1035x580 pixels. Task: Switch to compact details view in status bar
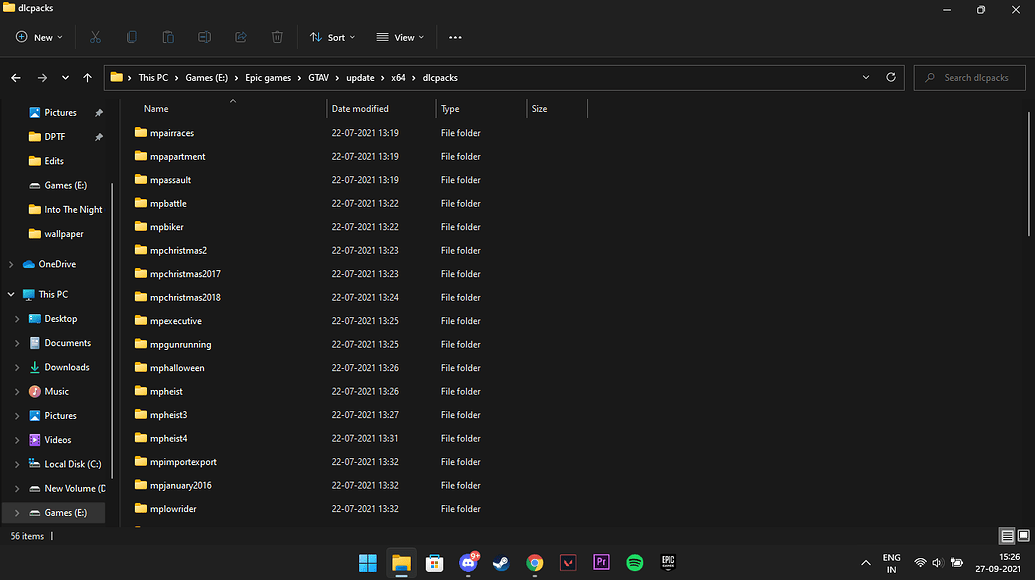(1006, 536)
